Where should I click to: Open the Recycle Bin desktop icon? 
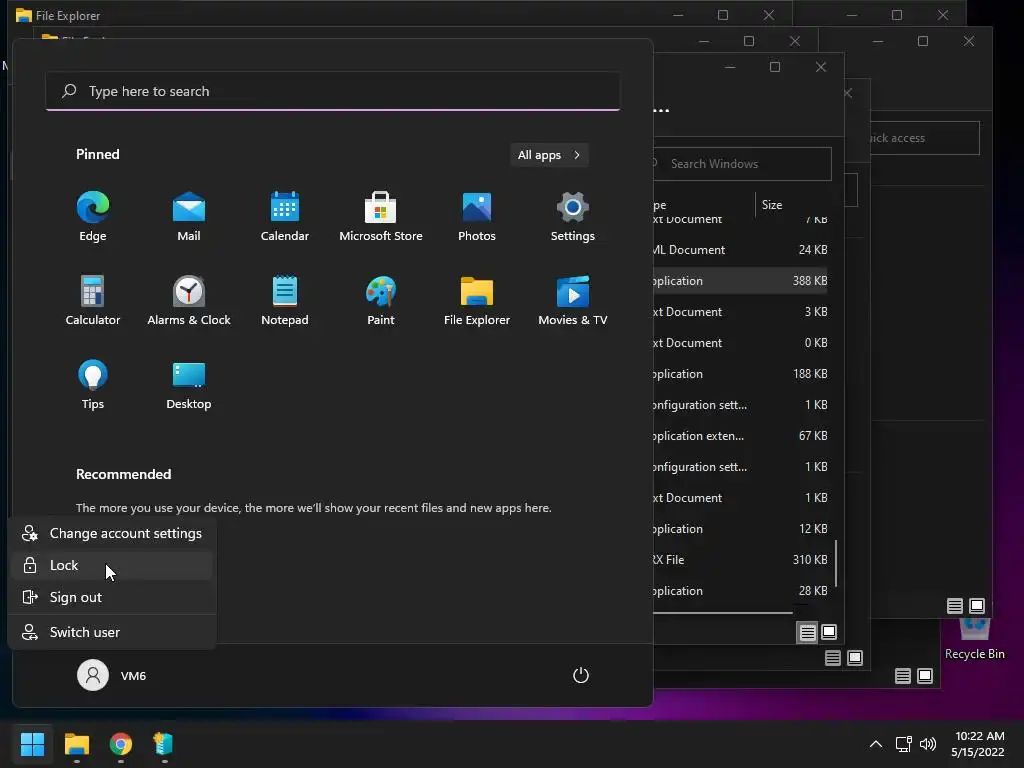pos(974,640)
